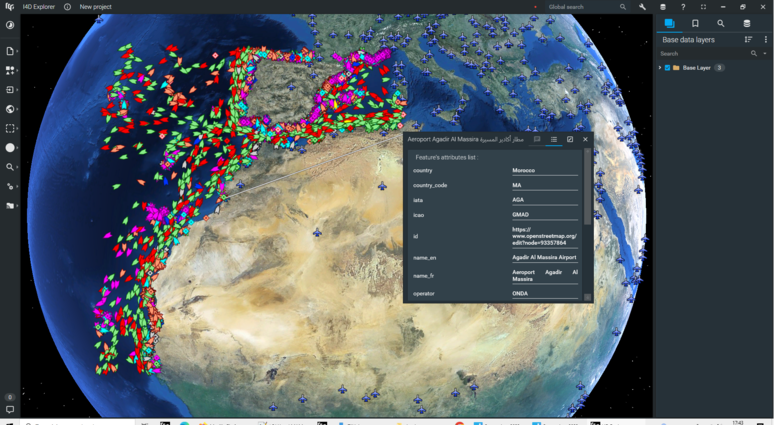Open the import arrow tool in sidebar

(9, 90)
